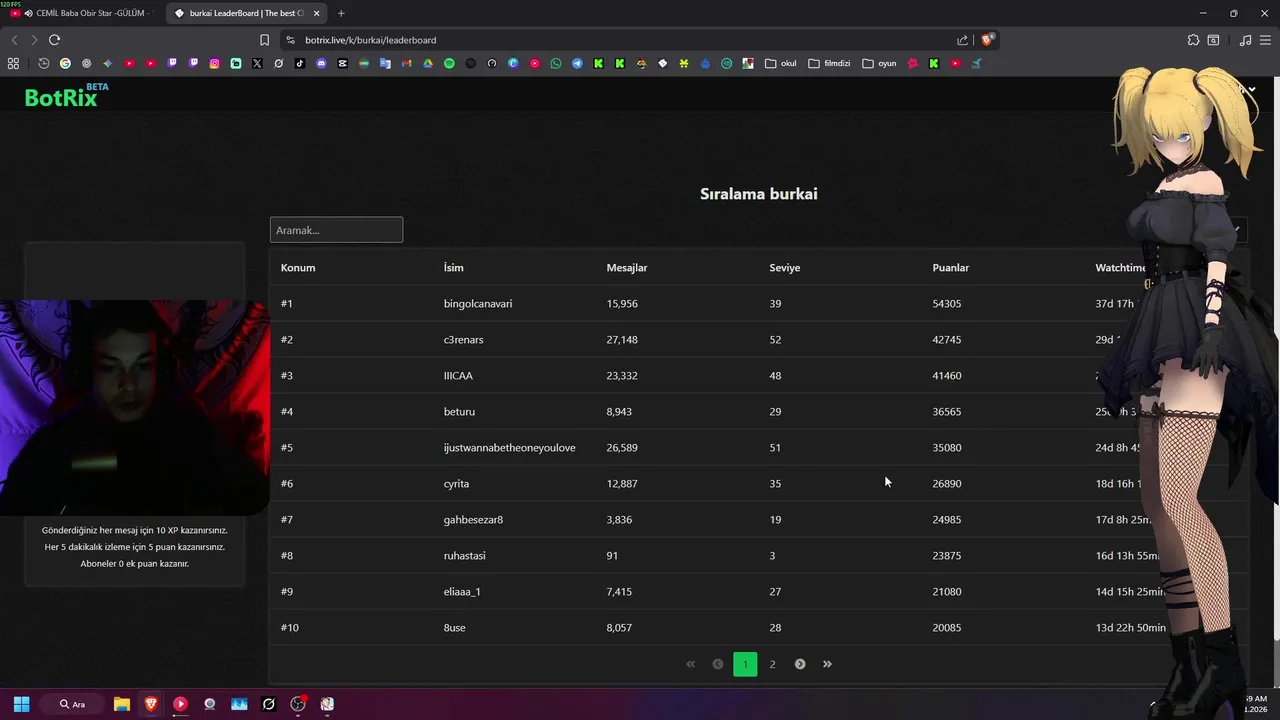Open the filmdizi bookmarks folder

(829, 63)
